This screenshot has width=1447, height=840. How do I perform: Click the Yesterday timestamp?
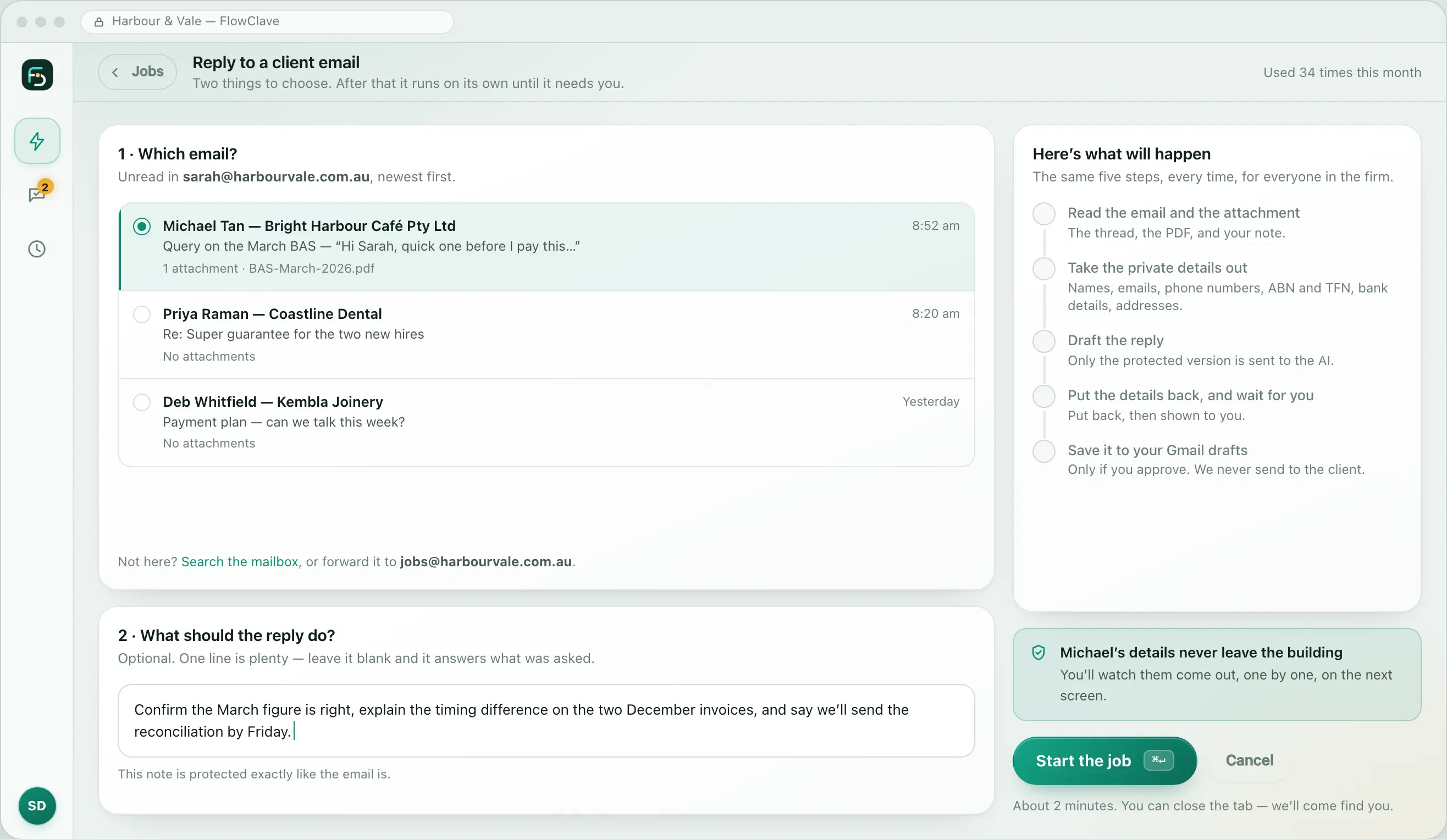tap(931, 401)
